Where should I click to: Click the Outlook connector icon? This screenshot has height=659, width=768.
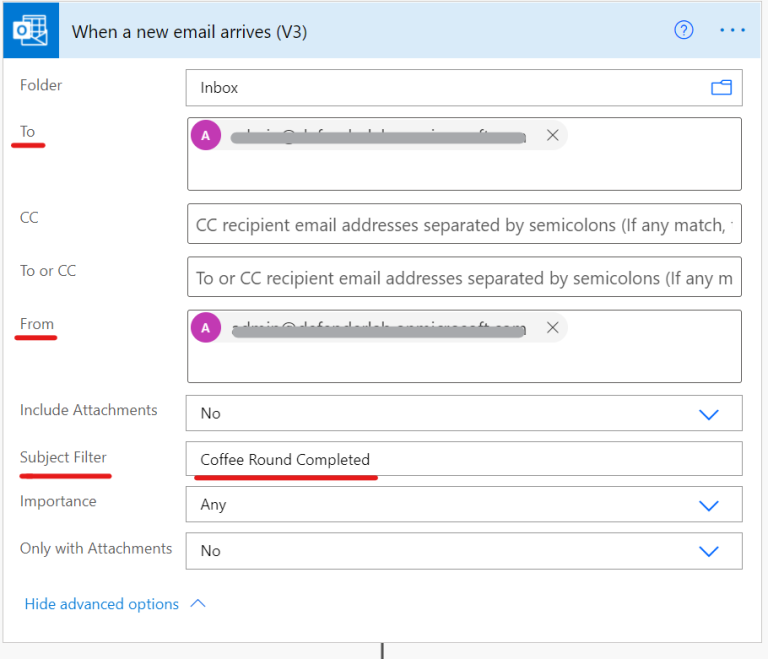pyautogui.click(x=29, y=31)
